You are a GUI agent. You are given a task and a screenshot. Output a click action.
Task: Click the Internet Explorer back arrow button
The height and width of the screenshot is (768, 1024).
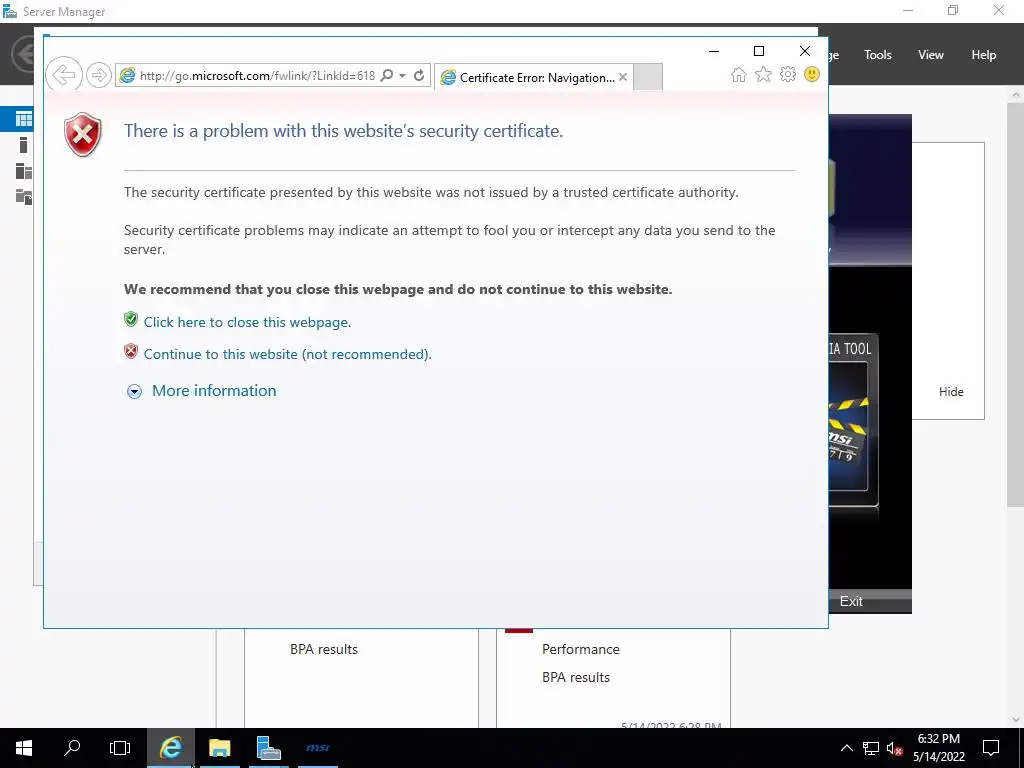(x=64, y=75)
